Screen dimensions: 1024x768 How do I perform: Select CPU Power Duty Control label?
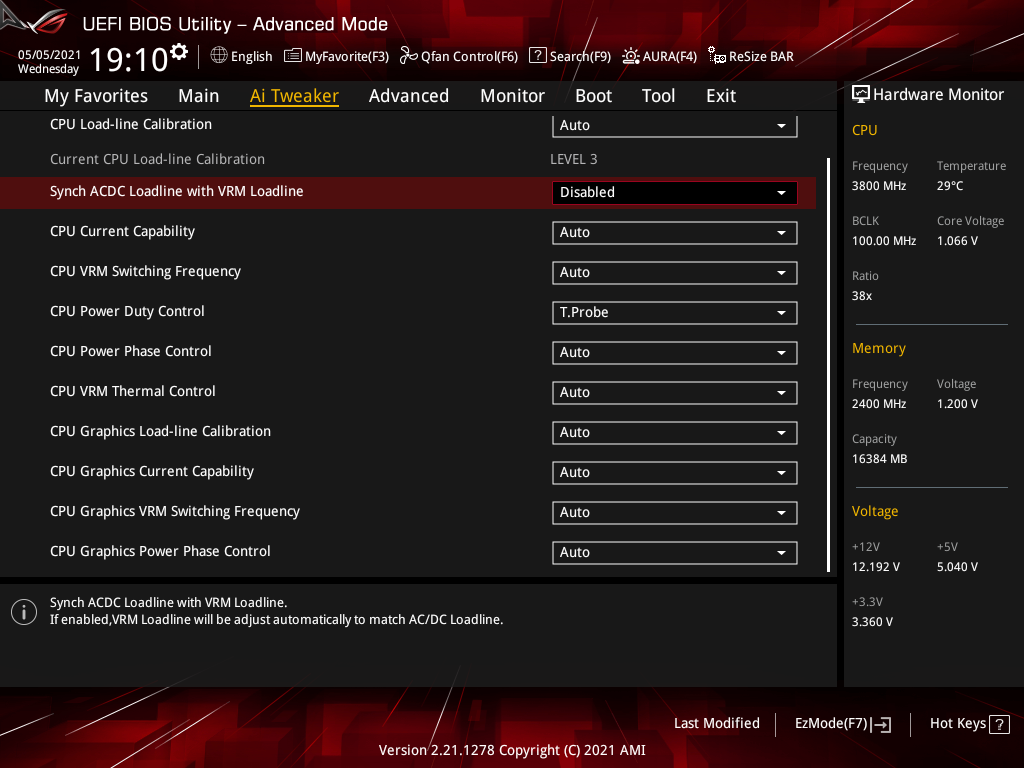coord(127,311)
